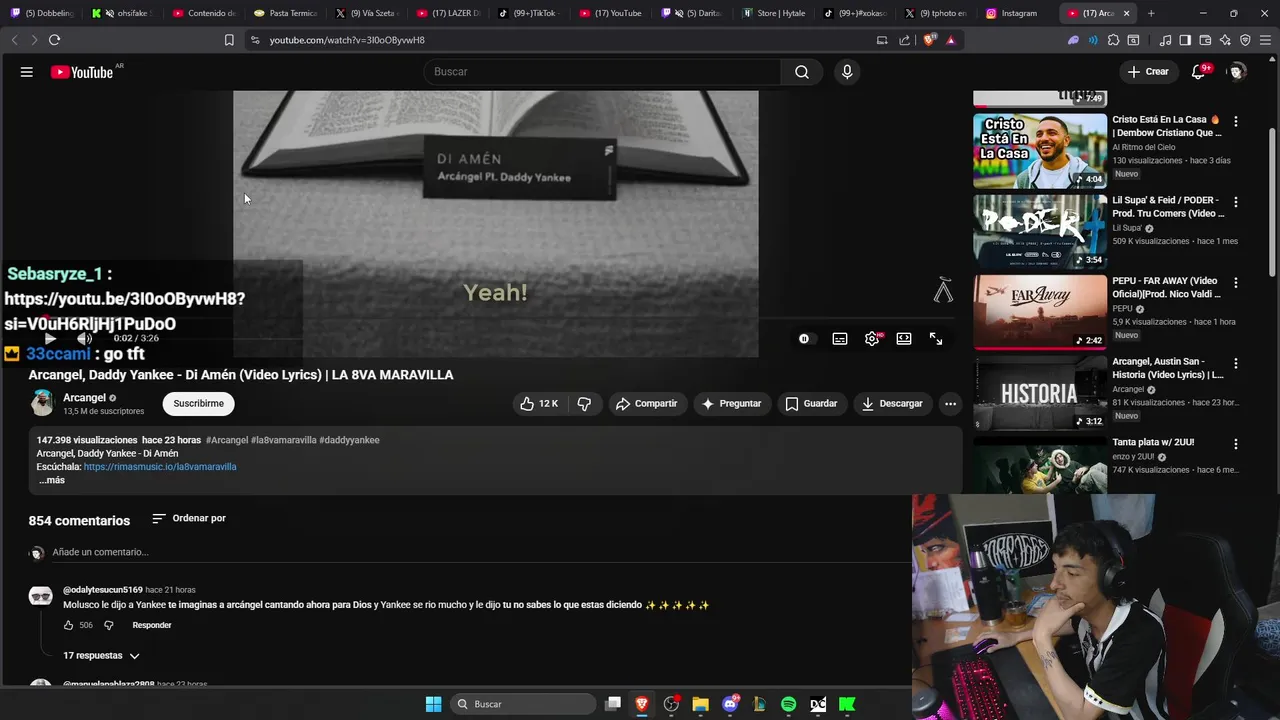
Task: Dislike the Di Amén video
Action: coord(584,404)
